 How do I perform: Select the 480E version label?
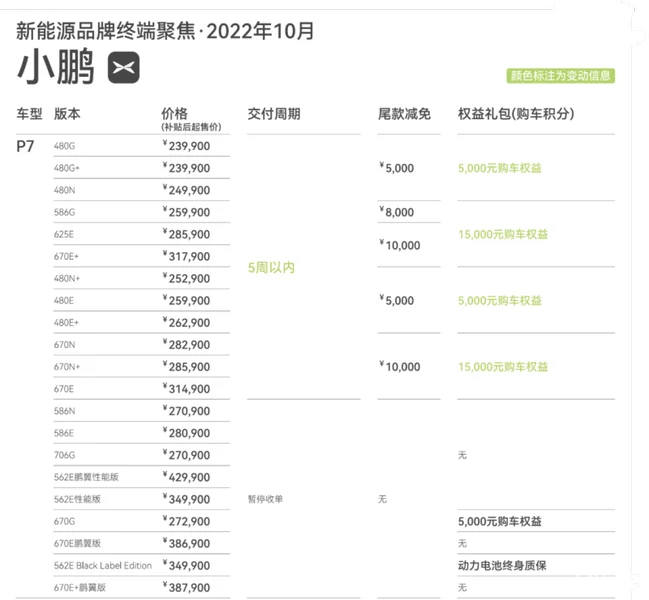(x=63, y=300)
